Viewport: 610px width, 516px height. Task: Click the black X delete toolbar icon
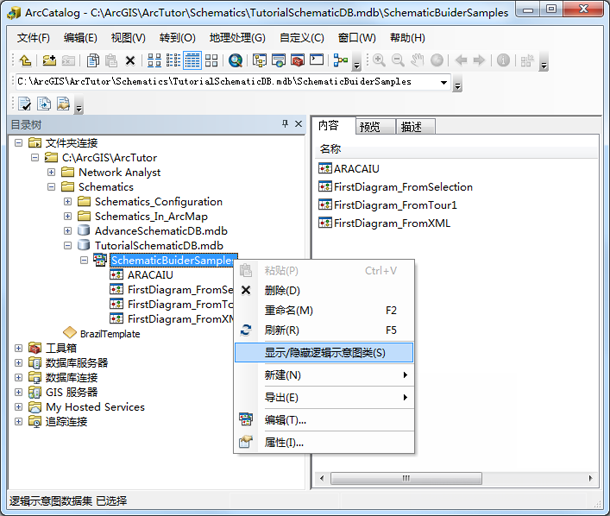pyautogui.click(x=130, y=60)
